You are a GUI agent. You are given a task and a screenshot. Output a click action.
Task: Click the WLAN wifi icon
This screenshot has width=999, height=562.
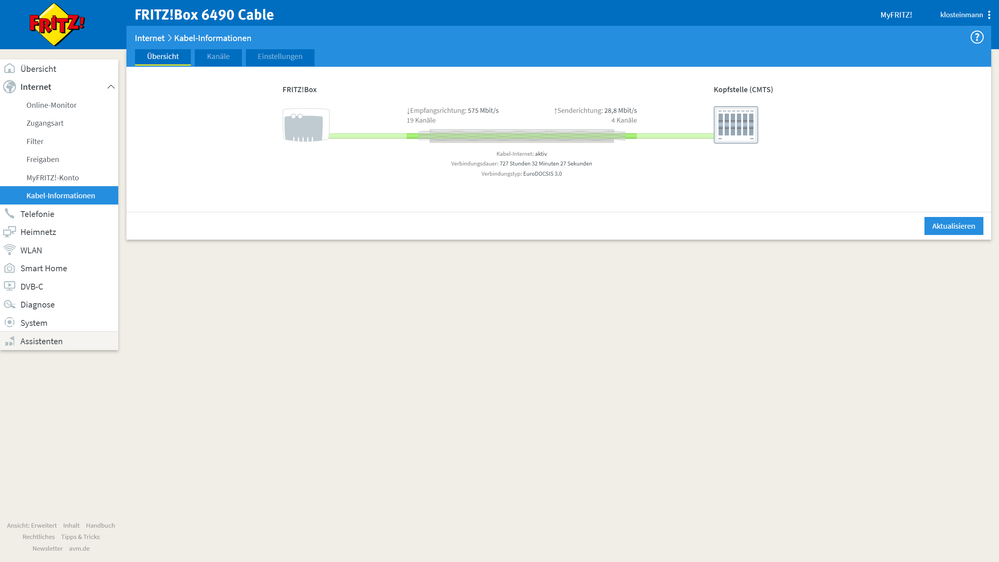[10, 250]
